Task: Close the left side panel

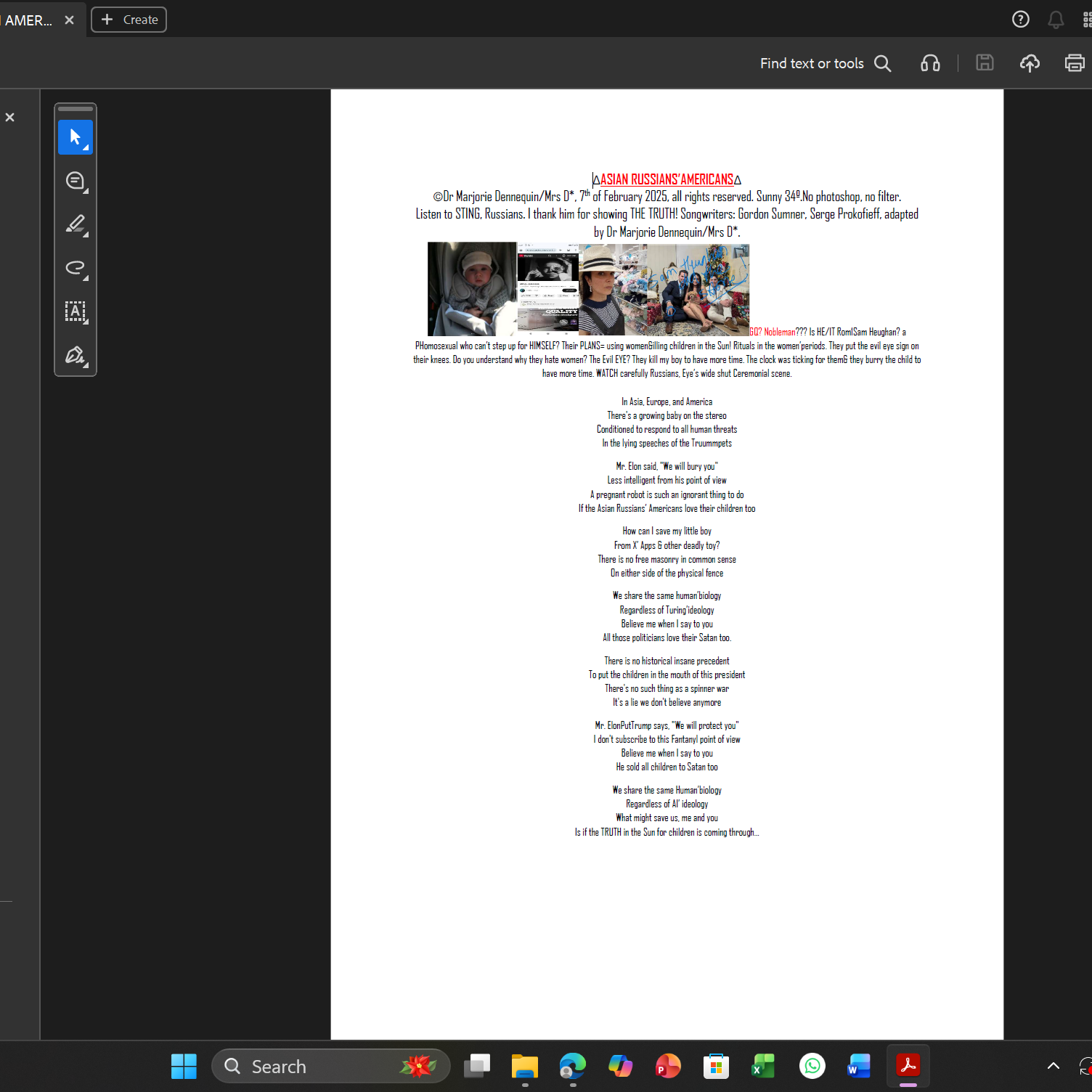Action: pyautogui.click(x=10, y=117)
